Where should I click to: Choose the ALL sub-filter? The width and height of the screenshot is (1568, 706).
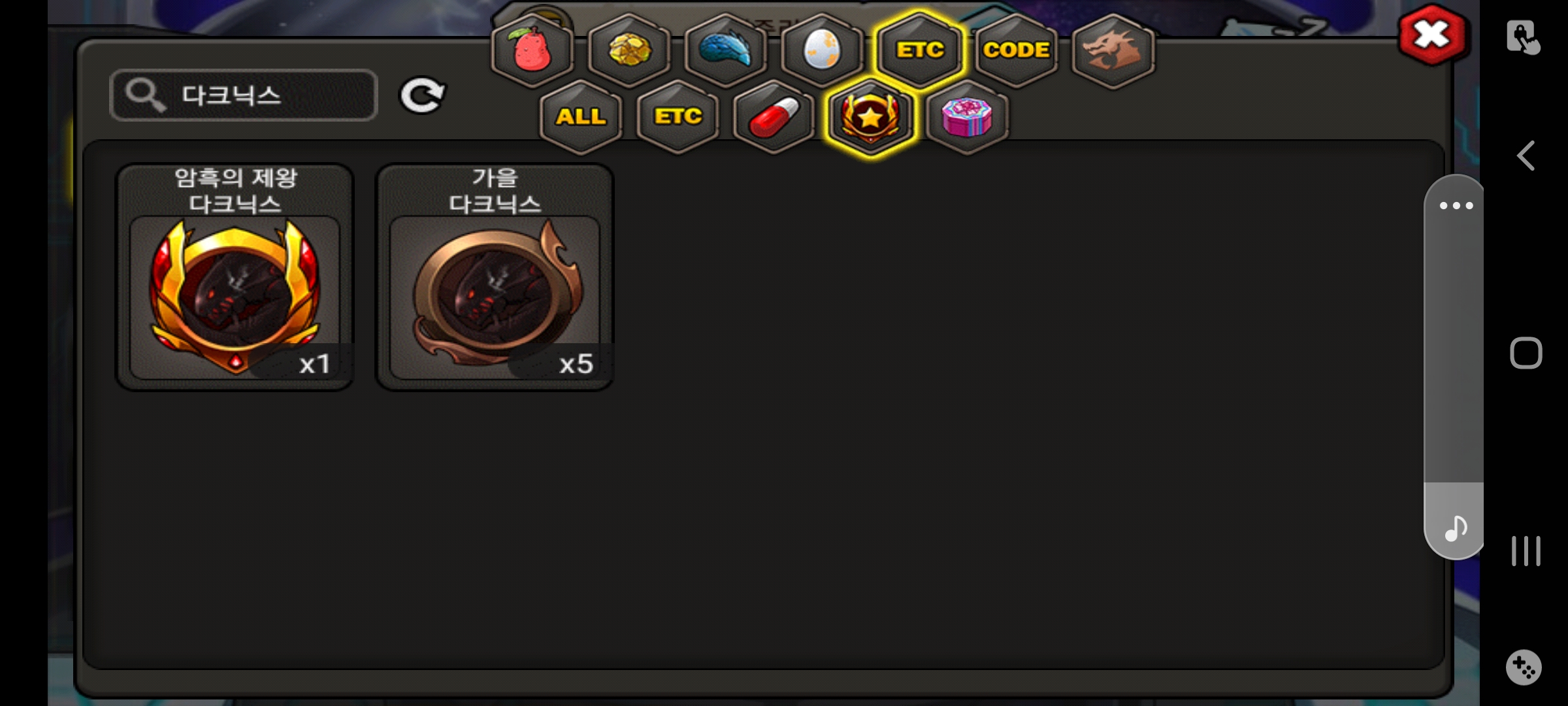tap(581, 118)
